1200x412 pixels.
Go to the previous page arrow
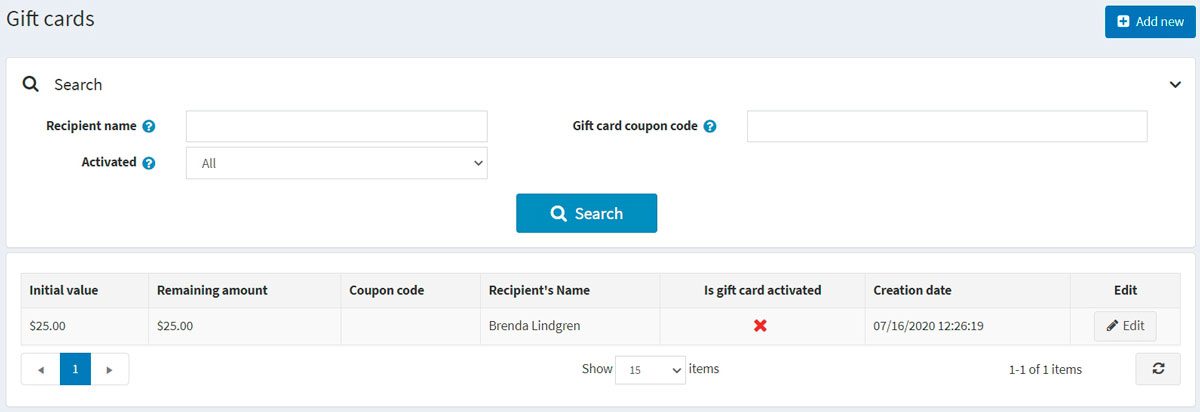[41, 369]
